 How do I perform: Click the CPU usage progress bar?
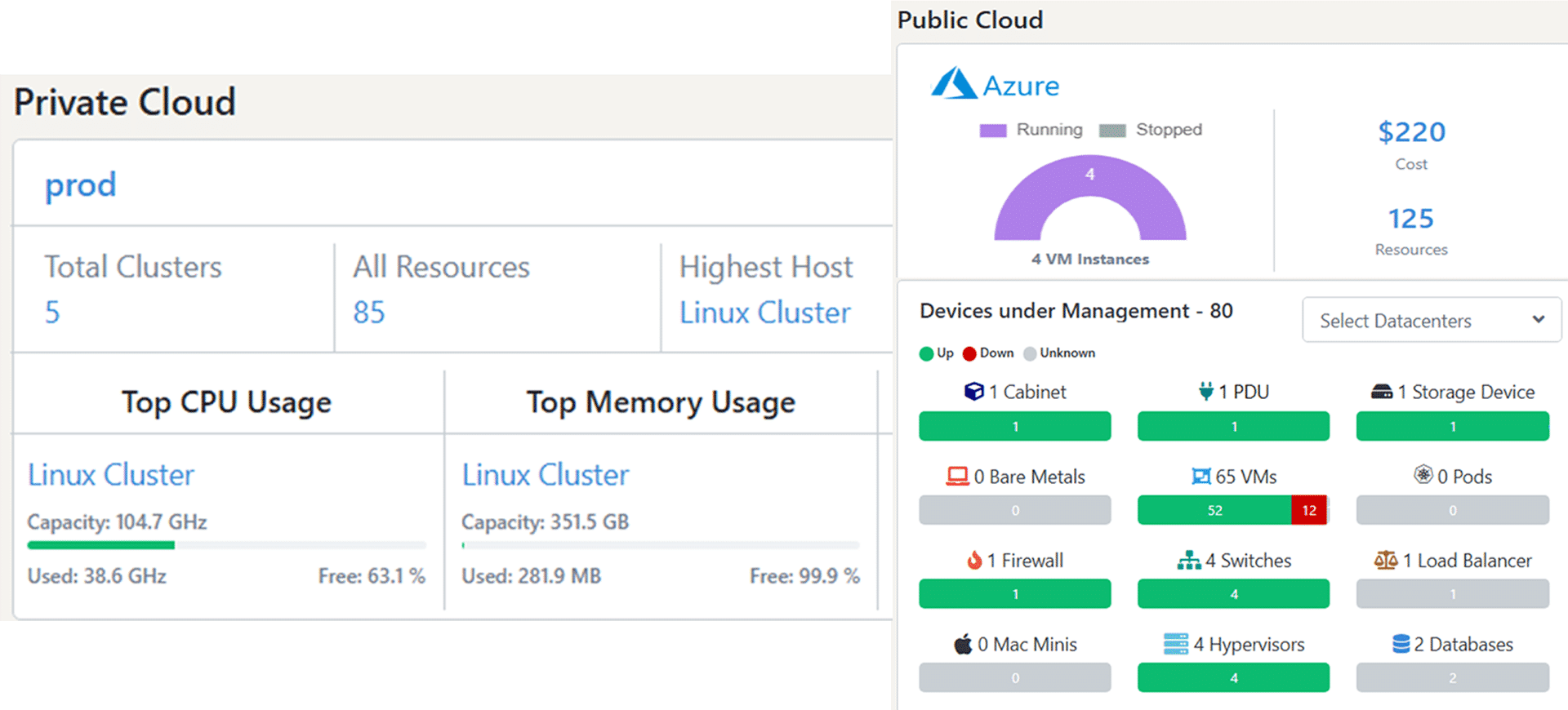(226, 545)
